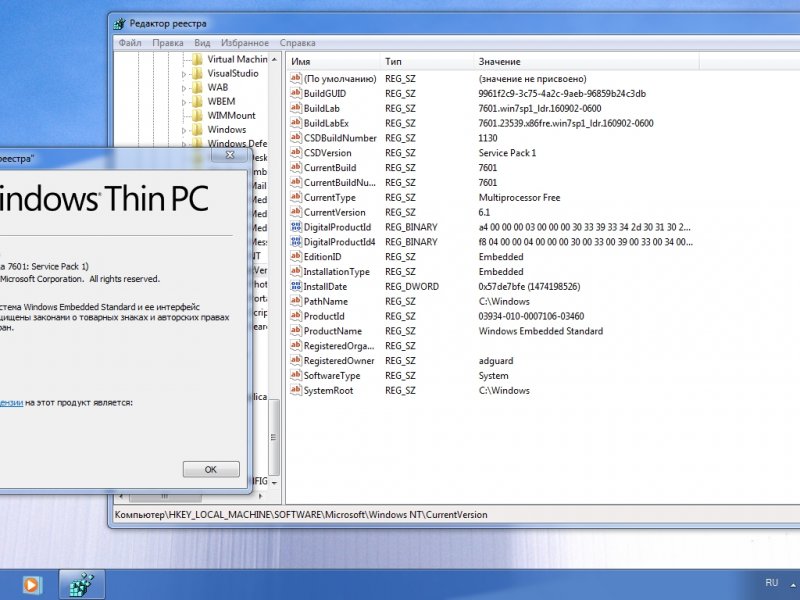Select the RegisteredOrga... value name

[339, 345]
